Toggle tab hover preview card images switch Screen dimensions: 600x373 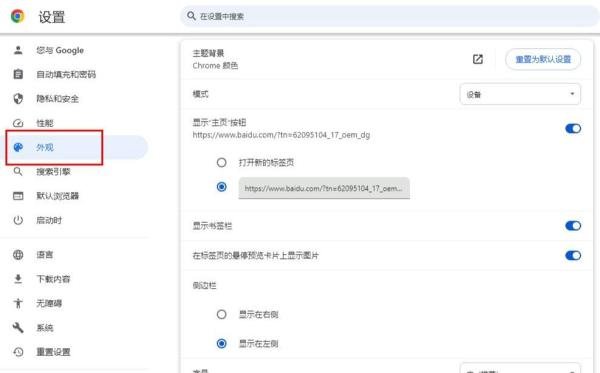pos(573,255)
